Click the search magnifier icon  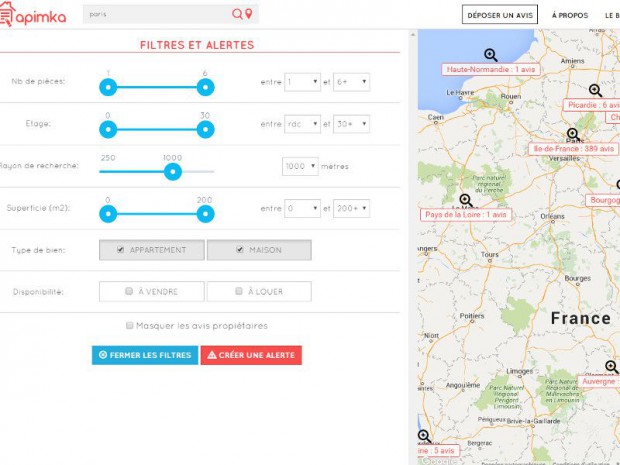237,14
